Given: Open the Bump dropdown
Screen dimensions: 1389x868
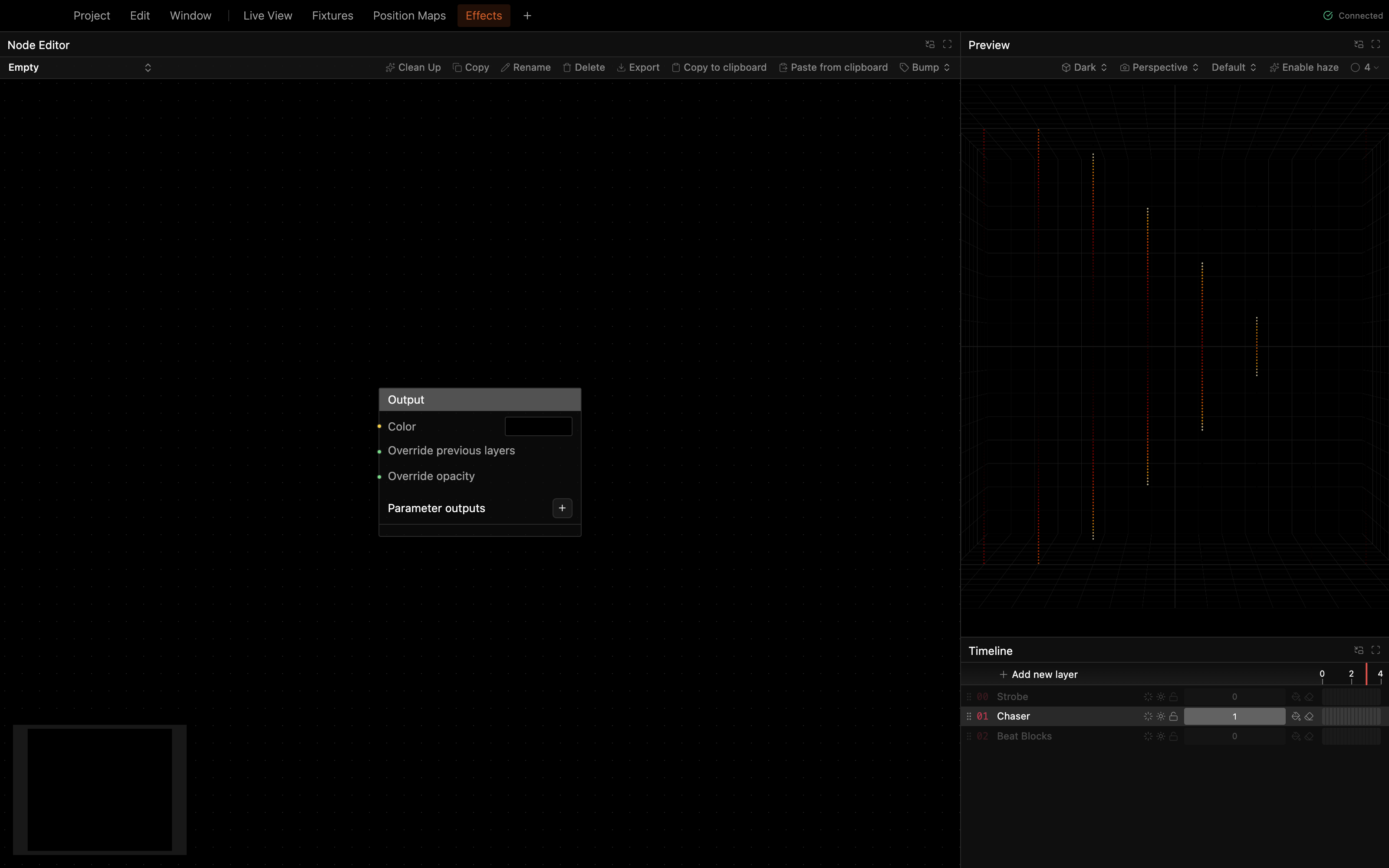Looking at the screenshot, I should 925,67.
